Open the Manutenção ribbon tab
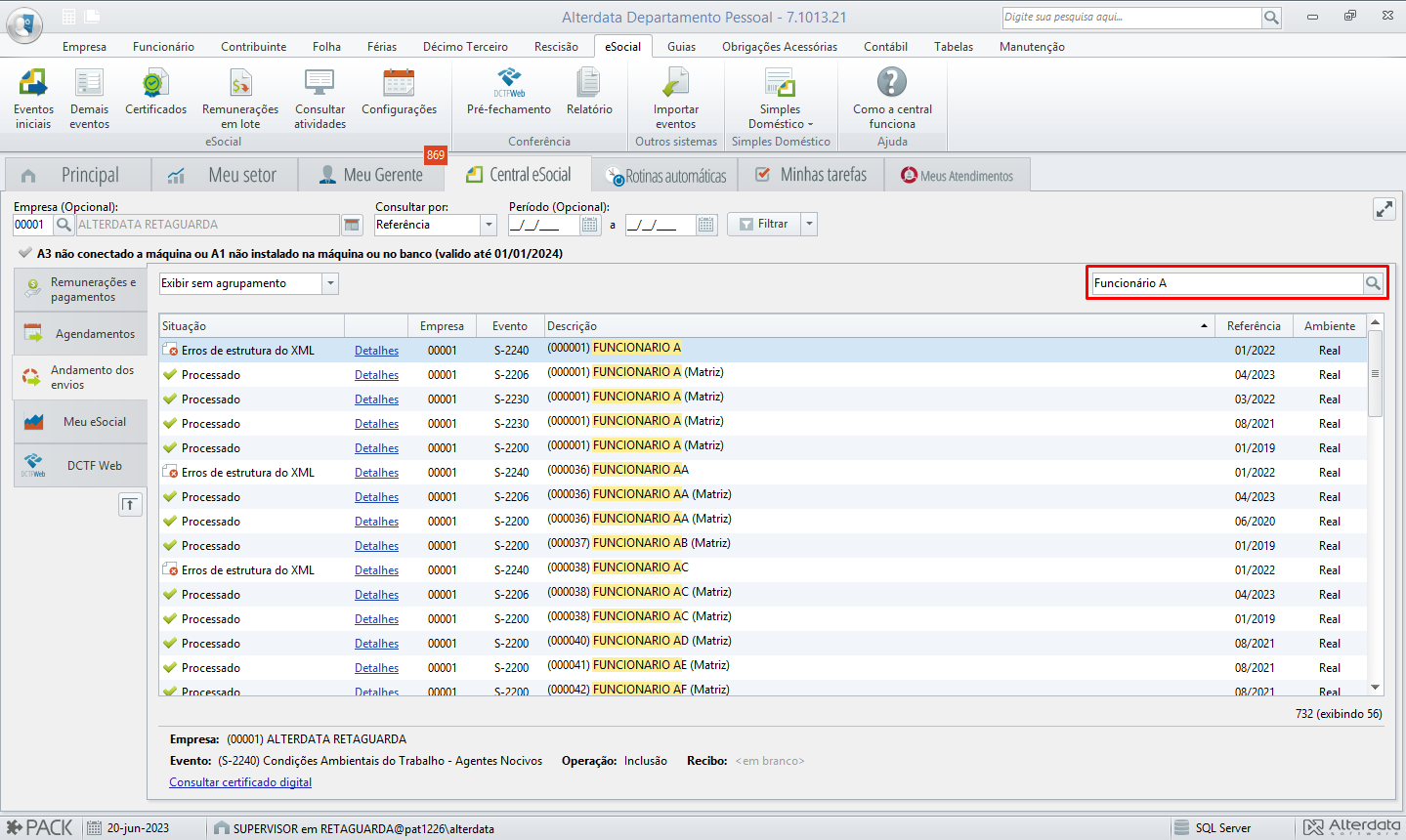Viewport: 1406px width, 840px height. [x=1032, y=47]
